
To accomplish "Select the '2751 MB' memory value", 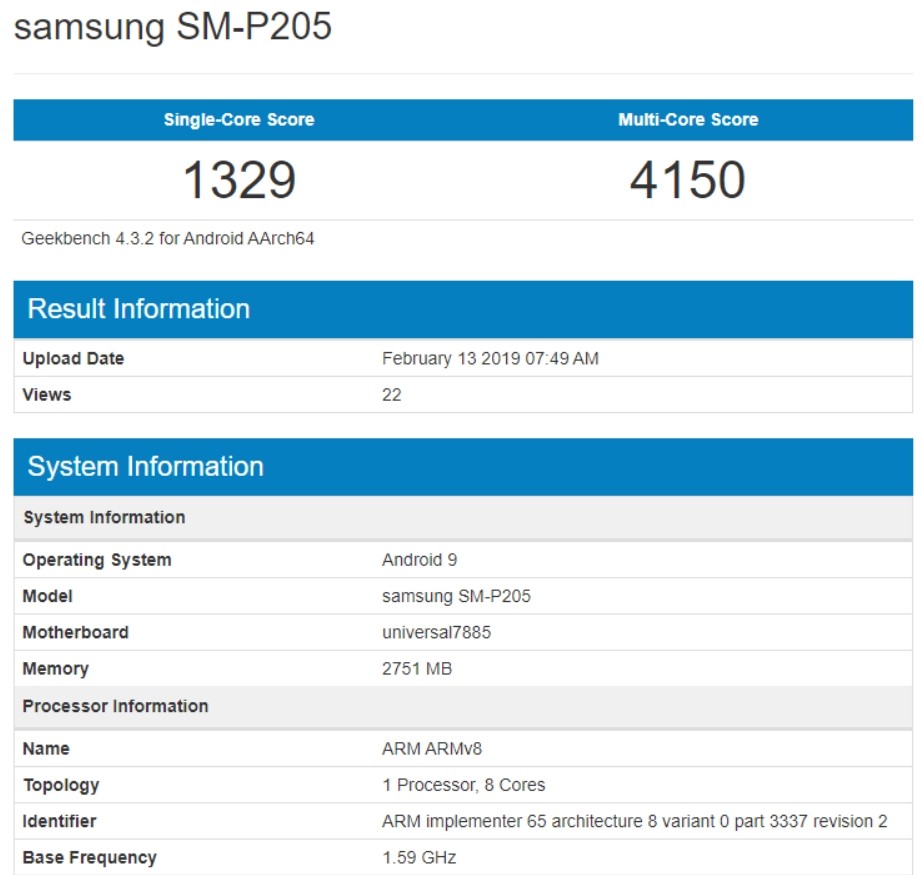I will tap(417, 669).
